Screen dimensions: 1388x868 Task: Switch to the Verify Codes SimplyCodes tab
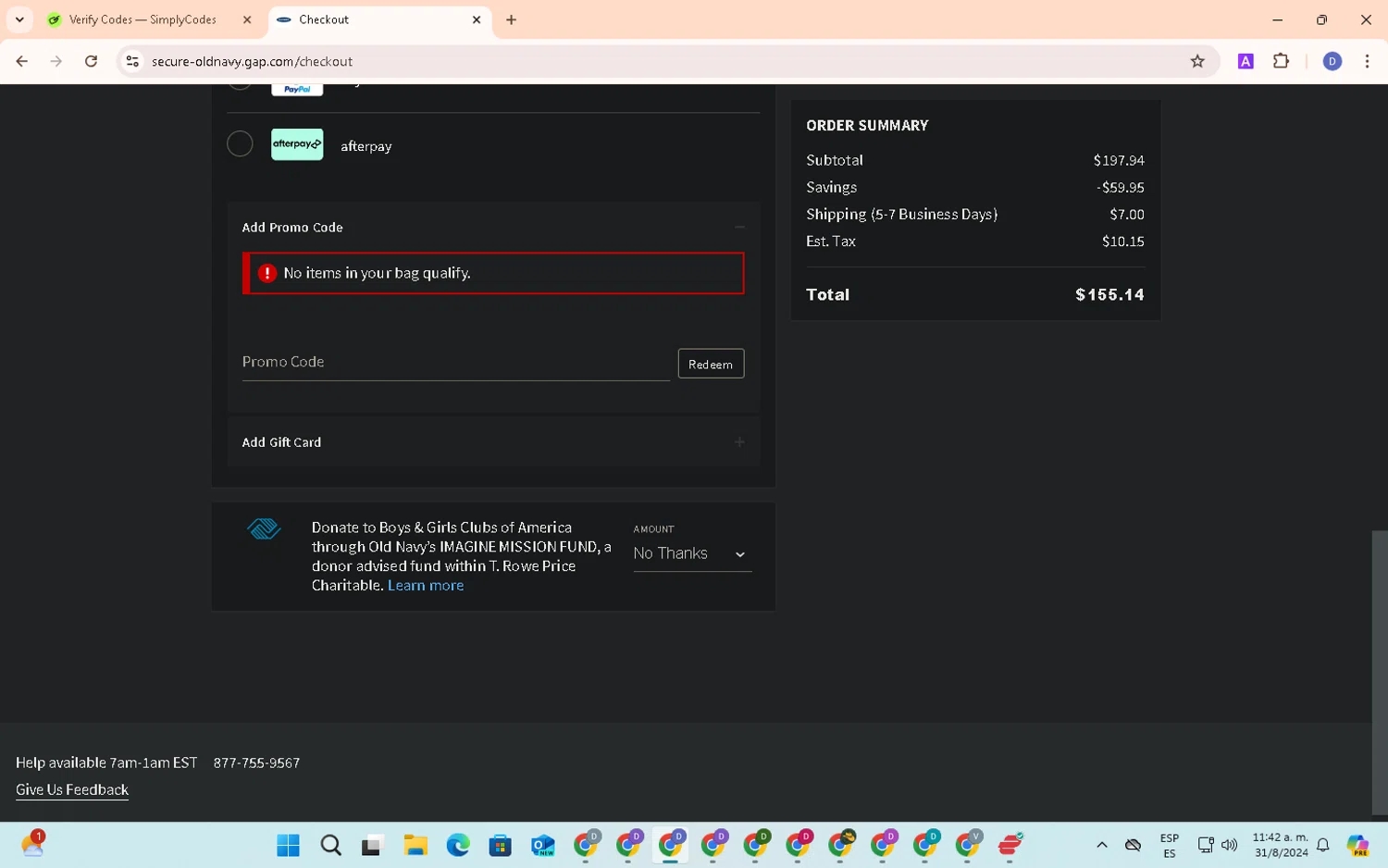point(143,19)
